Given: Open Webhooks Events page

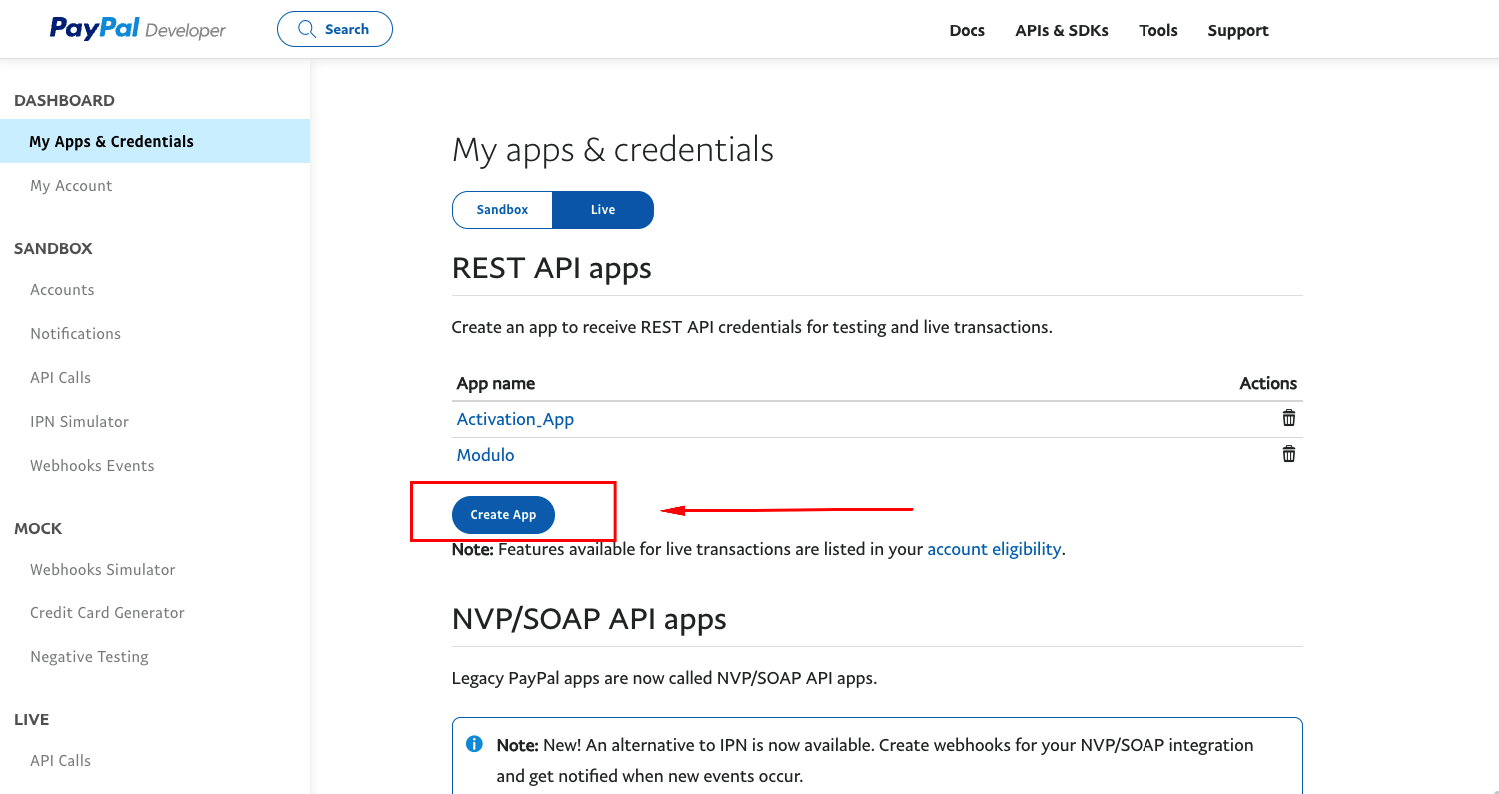Looking at the screenshot, I should (x=92, y=465).
